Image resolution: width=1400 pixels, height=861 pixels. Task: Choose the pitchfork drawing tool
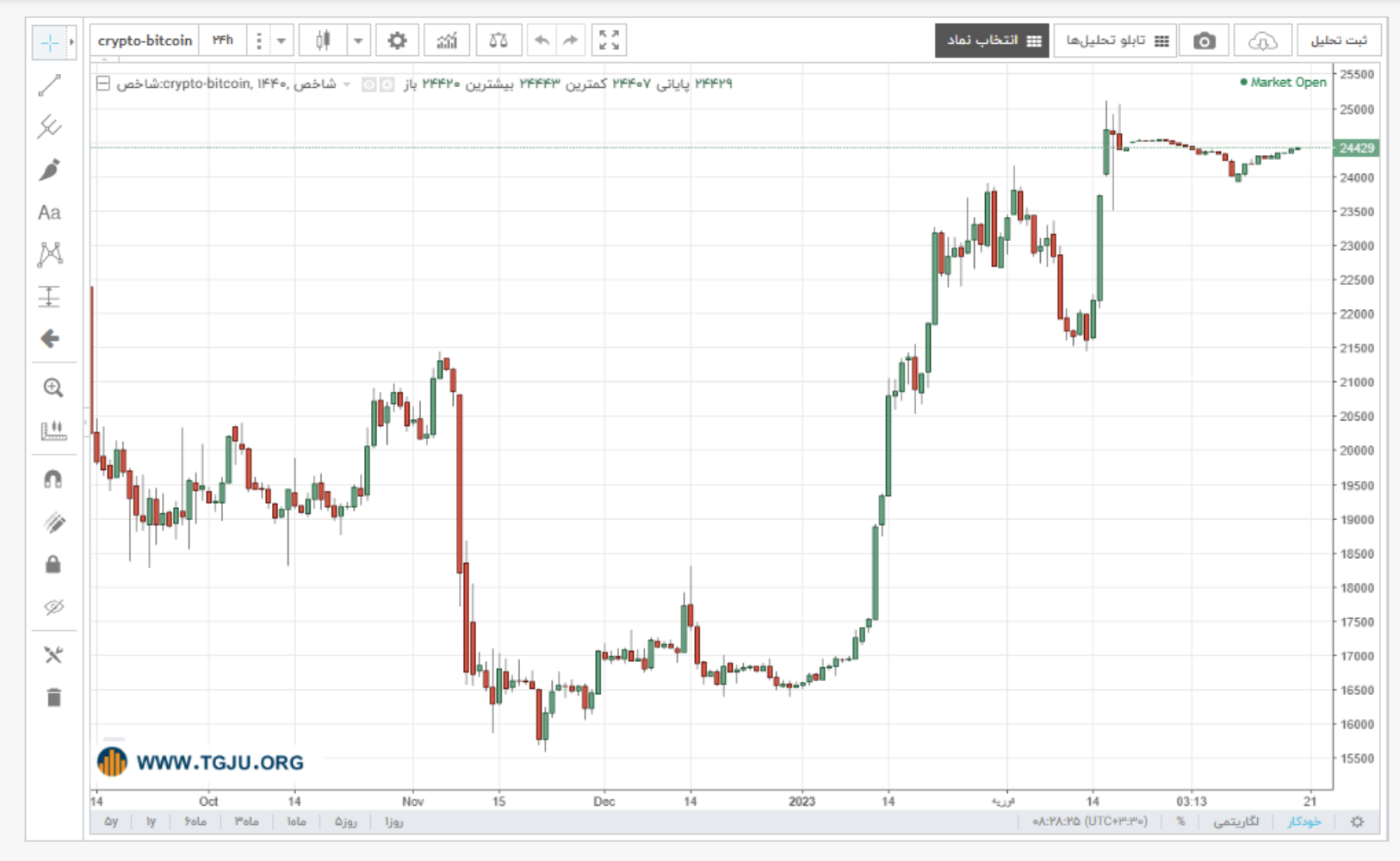click(x=50, y=127)
